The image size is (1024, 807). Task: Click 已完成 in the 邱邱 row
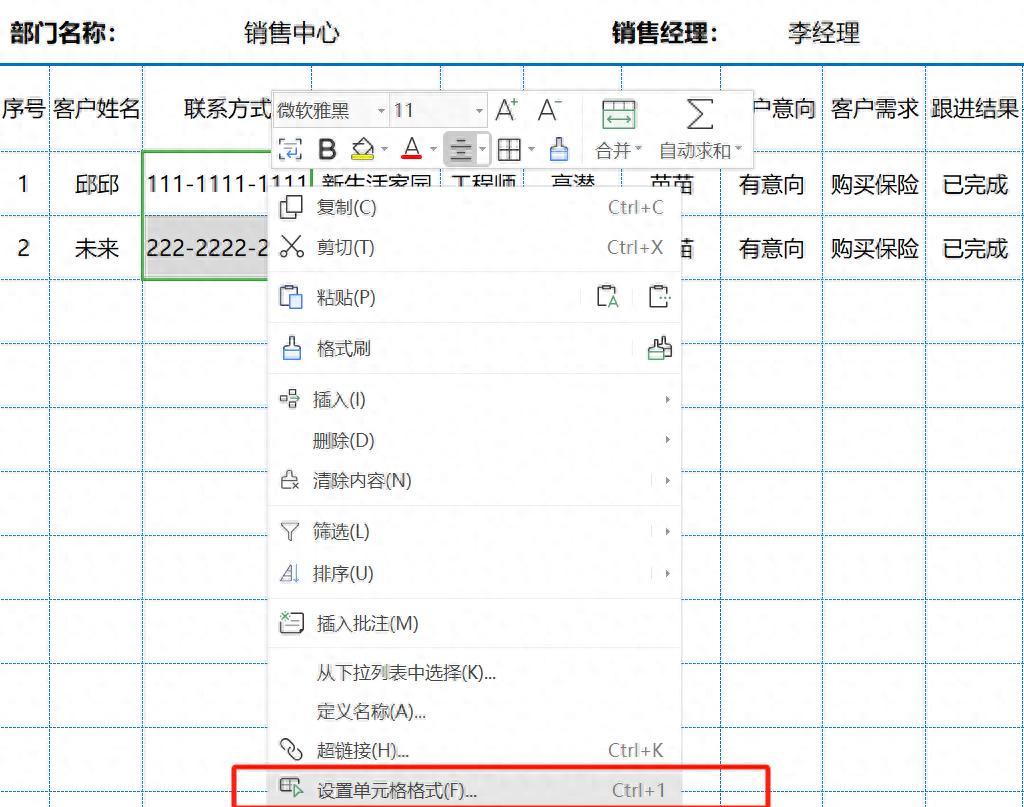tap(974, 184)
